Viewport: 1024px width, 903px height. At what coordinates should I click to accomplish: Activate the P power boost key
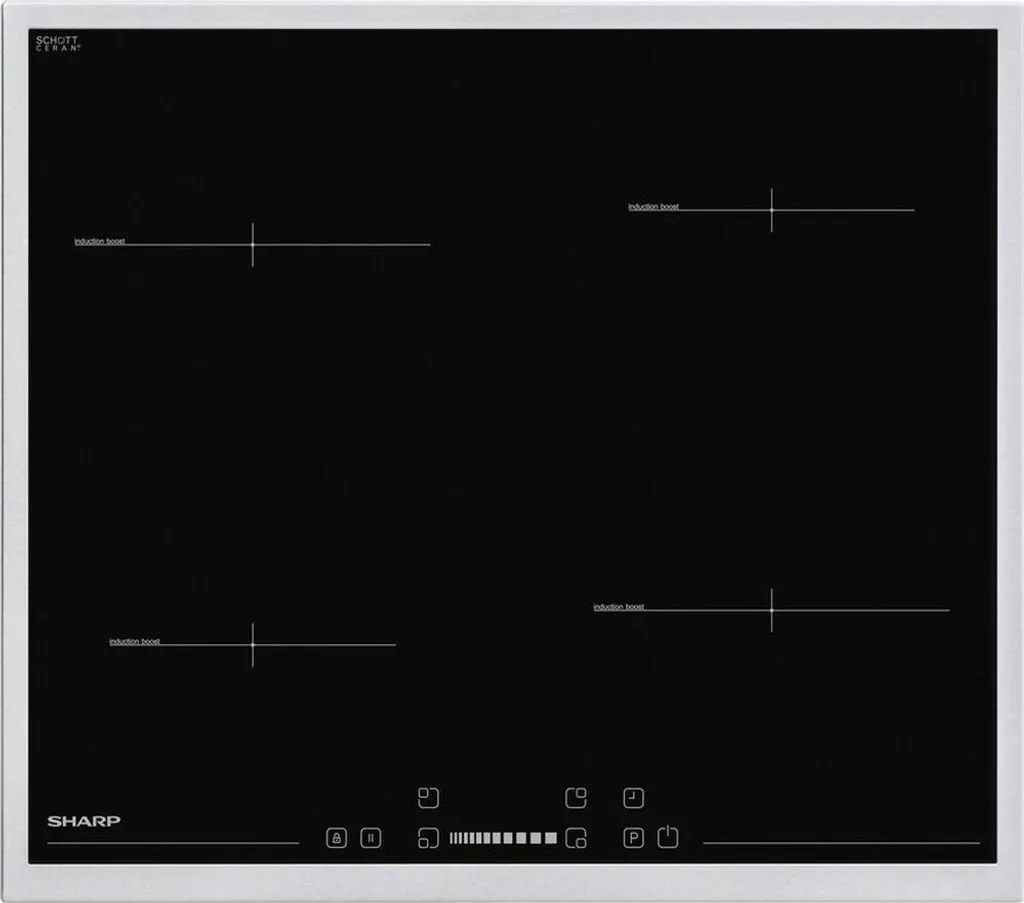coord(633,838)
